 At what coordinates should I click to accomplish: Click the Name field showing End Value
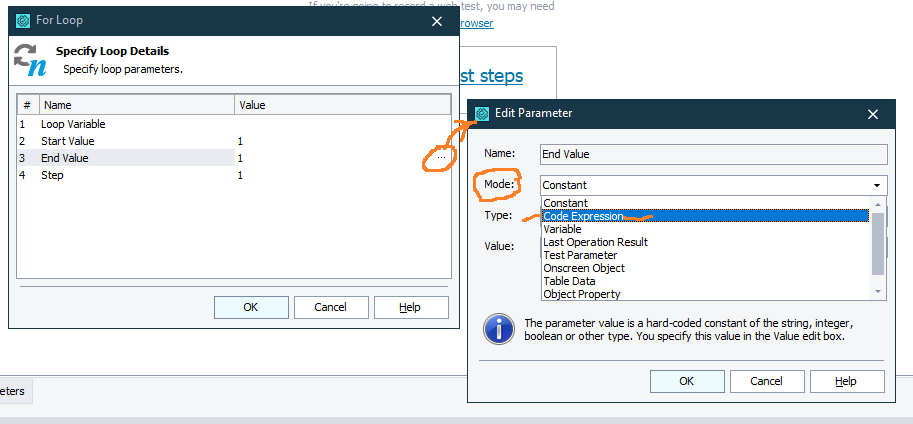point(713,154)
